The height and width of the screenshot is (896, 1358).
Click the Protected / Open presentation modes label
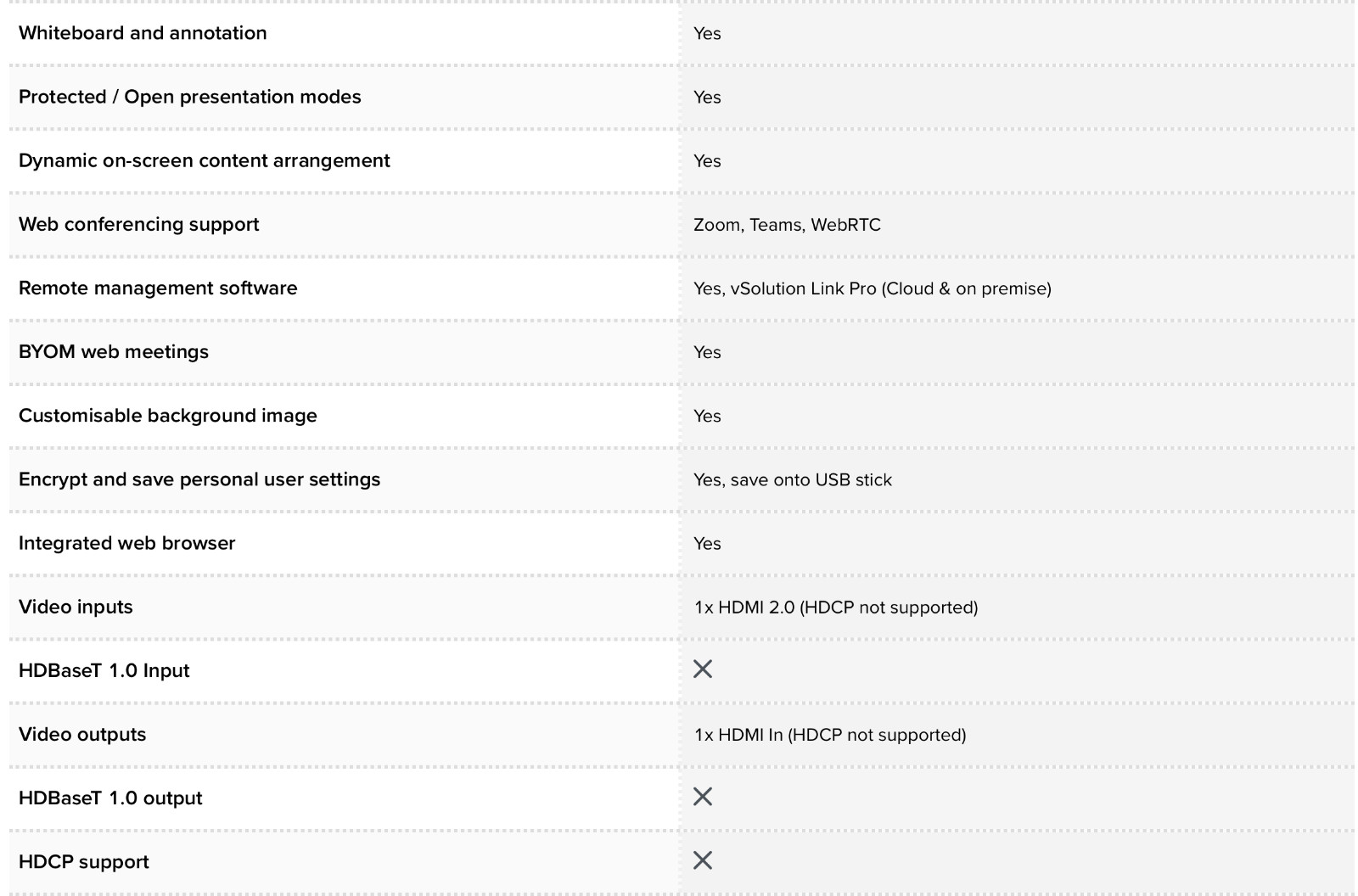click(x=190, y=97)
